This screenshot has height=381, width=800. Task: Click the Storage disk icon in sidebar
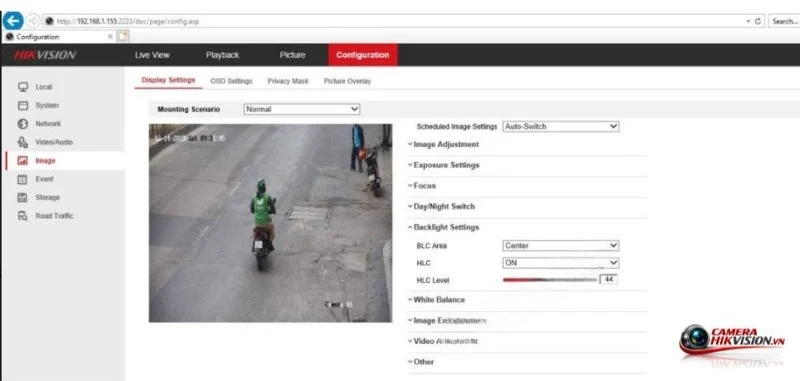pyautogui.click(x=22, y=197)
